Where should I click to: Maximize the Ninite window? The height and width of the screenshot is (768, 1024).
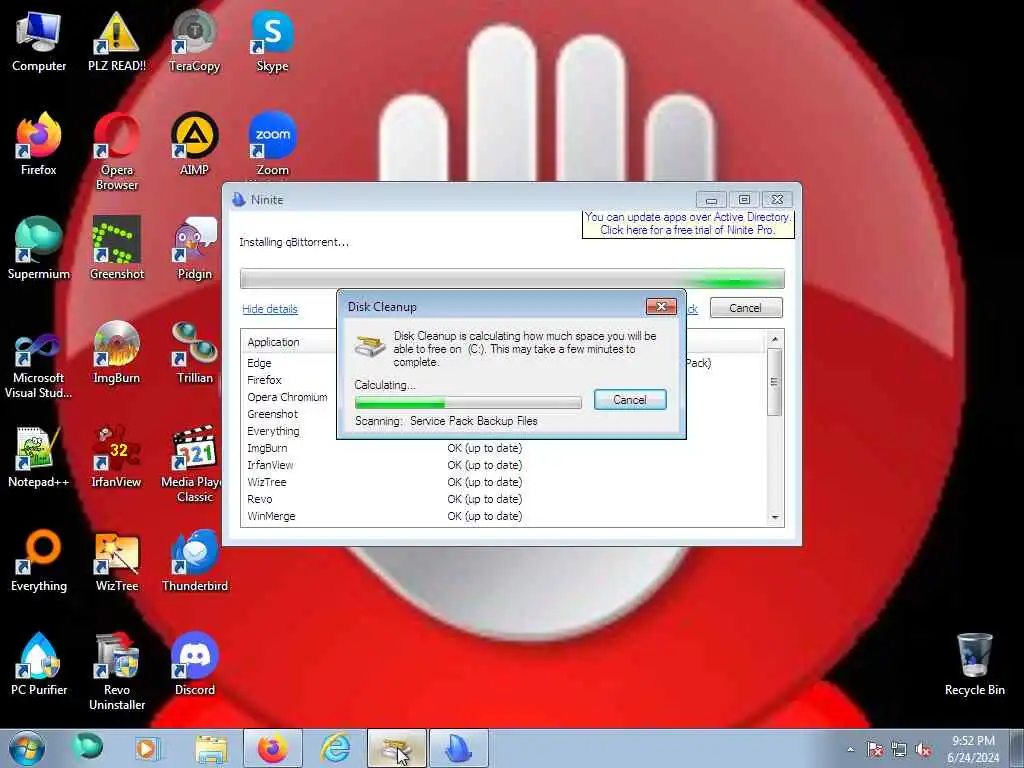pos(744,199)
